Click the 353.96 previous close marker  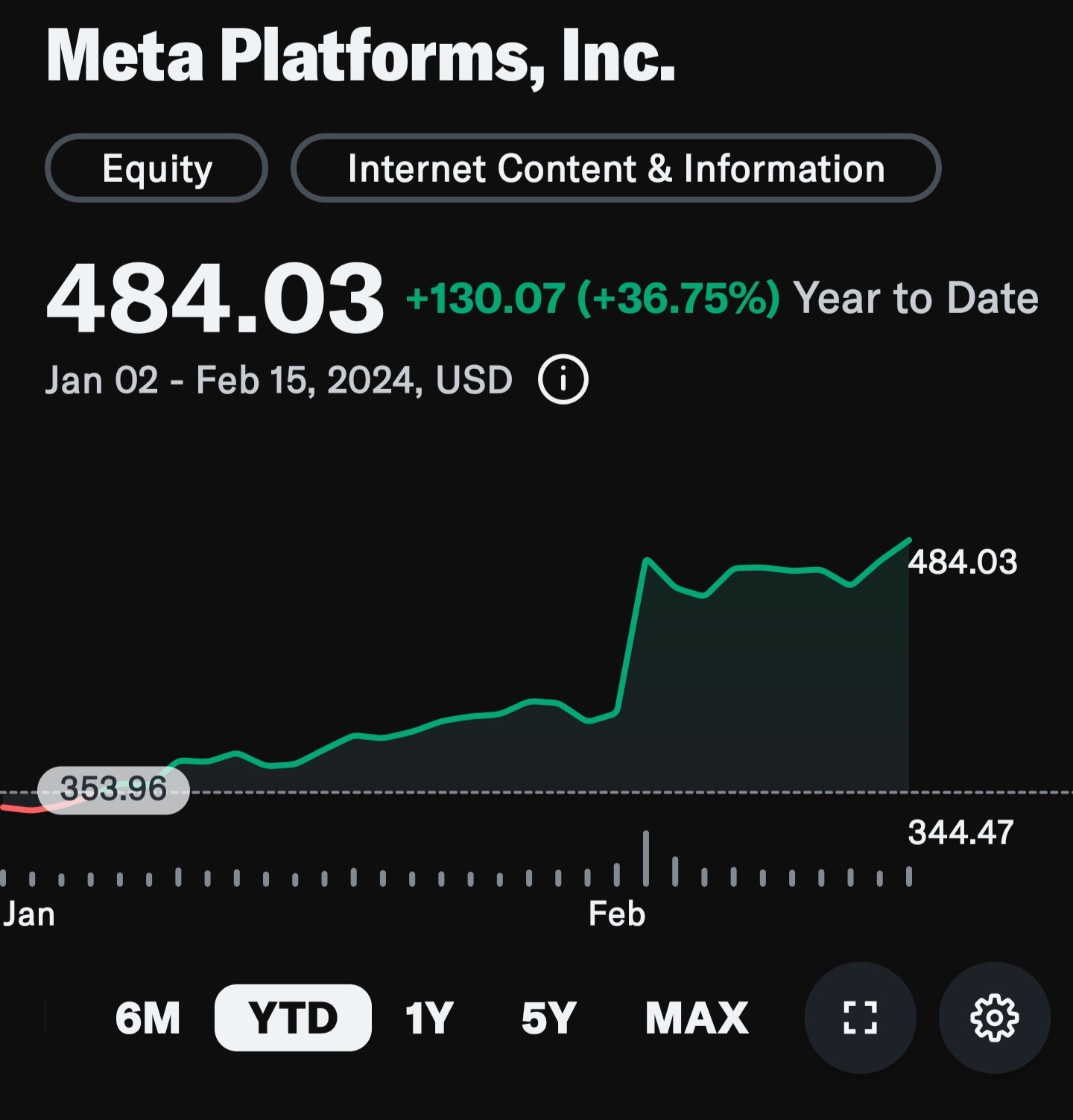114,788
